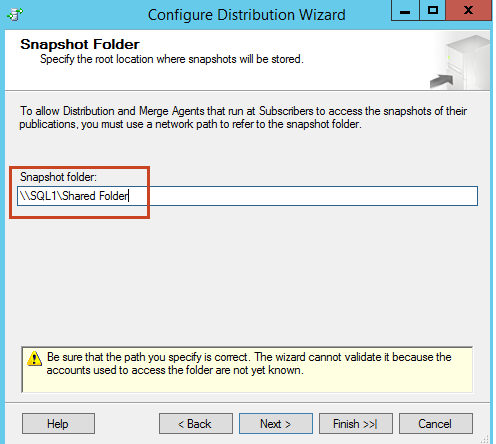Click the Configure Distribution Wizard title text
Screen dimensions: 496x444
[247, 15]
